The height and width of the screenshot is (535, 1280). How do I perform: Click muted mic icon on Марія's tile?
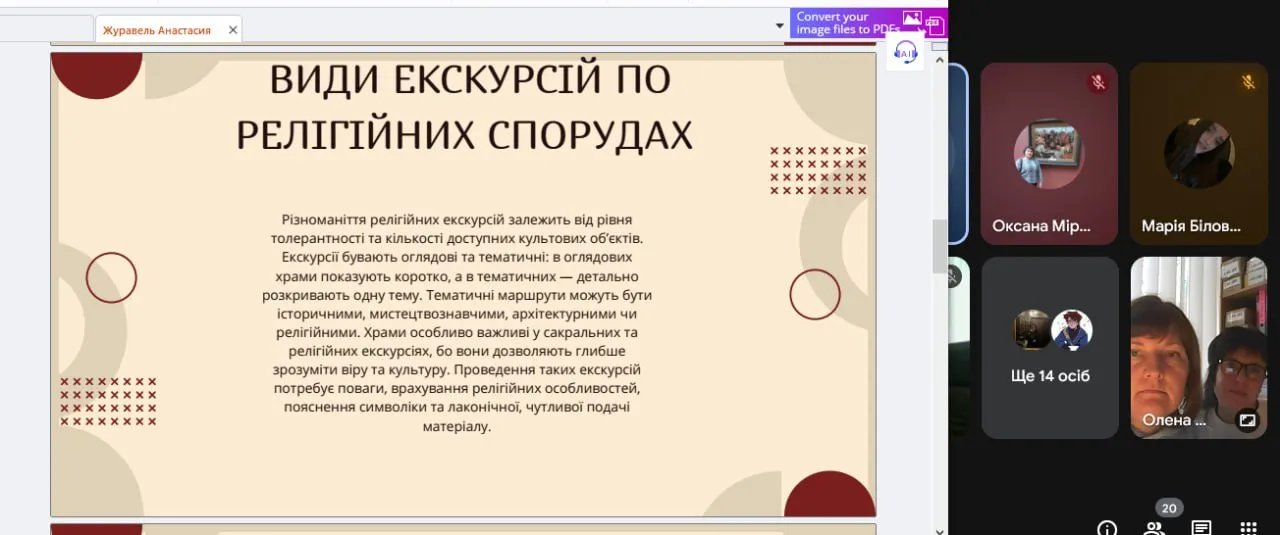click(1248, 83)
